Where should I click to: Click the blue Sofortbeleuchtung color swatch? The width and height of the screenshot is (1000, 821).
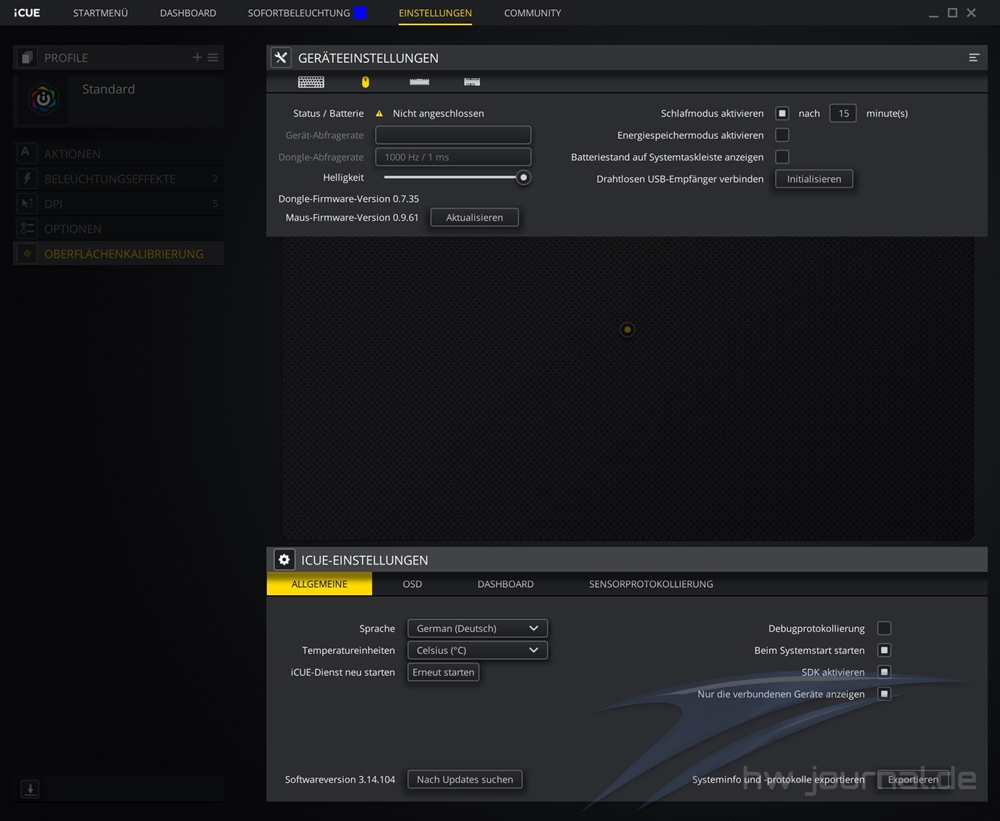click(x=360, y=13)
